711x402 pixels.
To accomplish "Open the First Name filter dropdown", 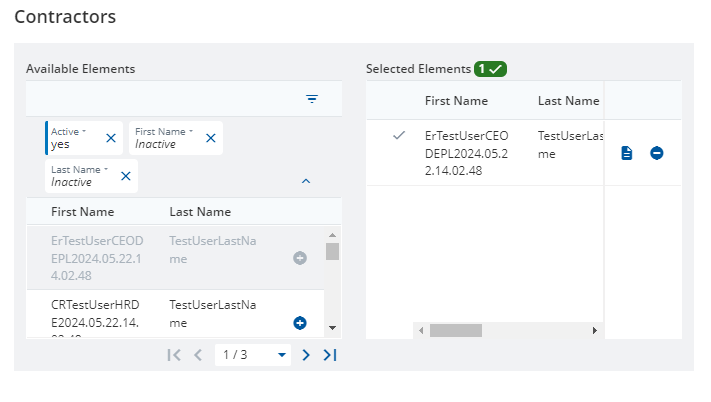I will tap(164, 131).
